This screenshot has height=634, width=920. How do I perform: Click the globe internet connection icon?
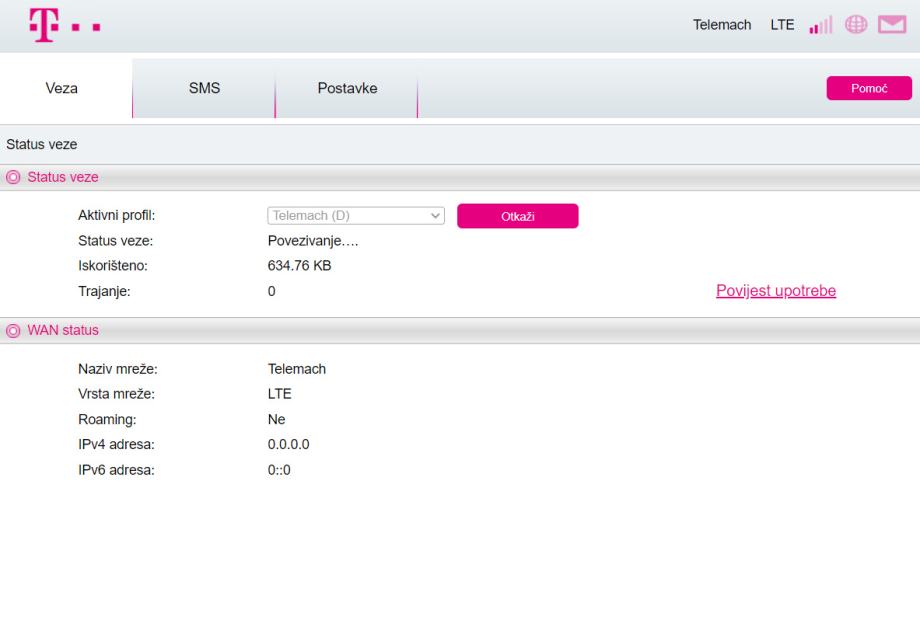pos(856,25)
